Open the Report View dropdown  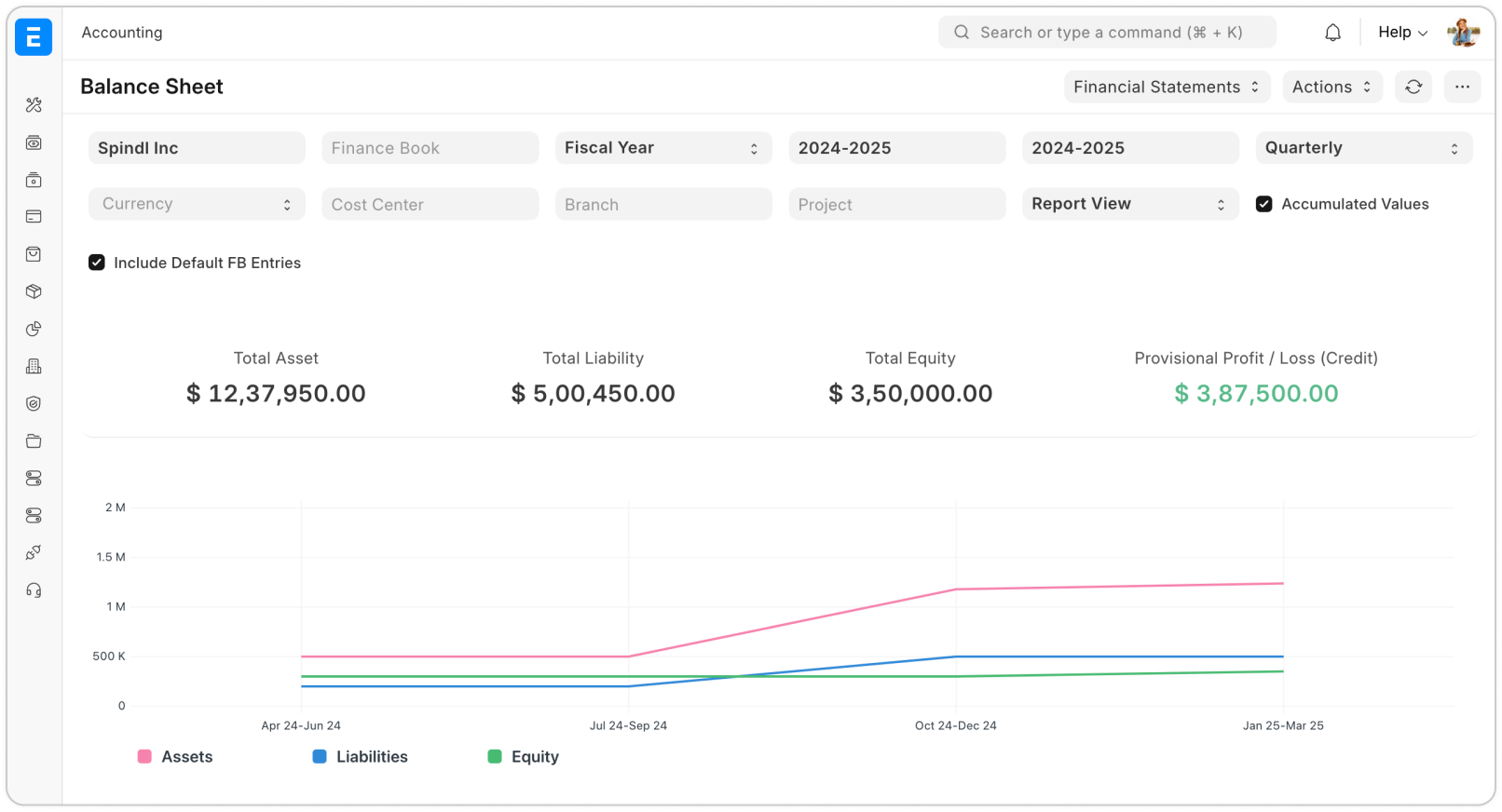(x=1129, y=204)
